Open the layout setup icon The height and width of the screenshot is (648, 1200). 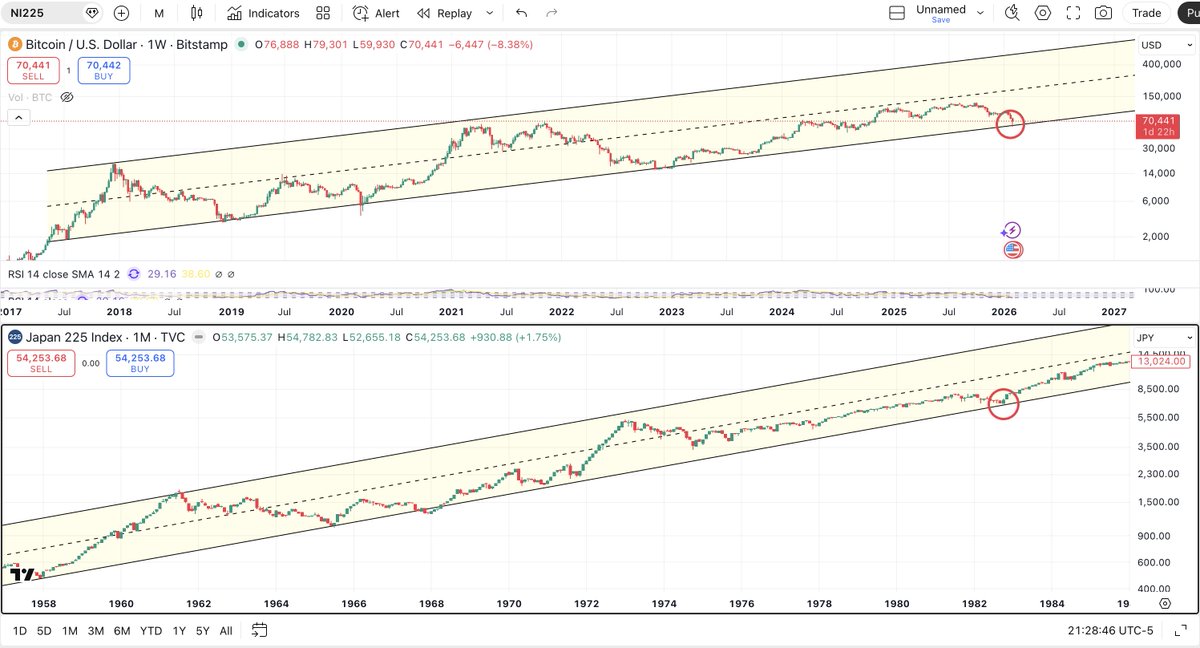[897, 13]
